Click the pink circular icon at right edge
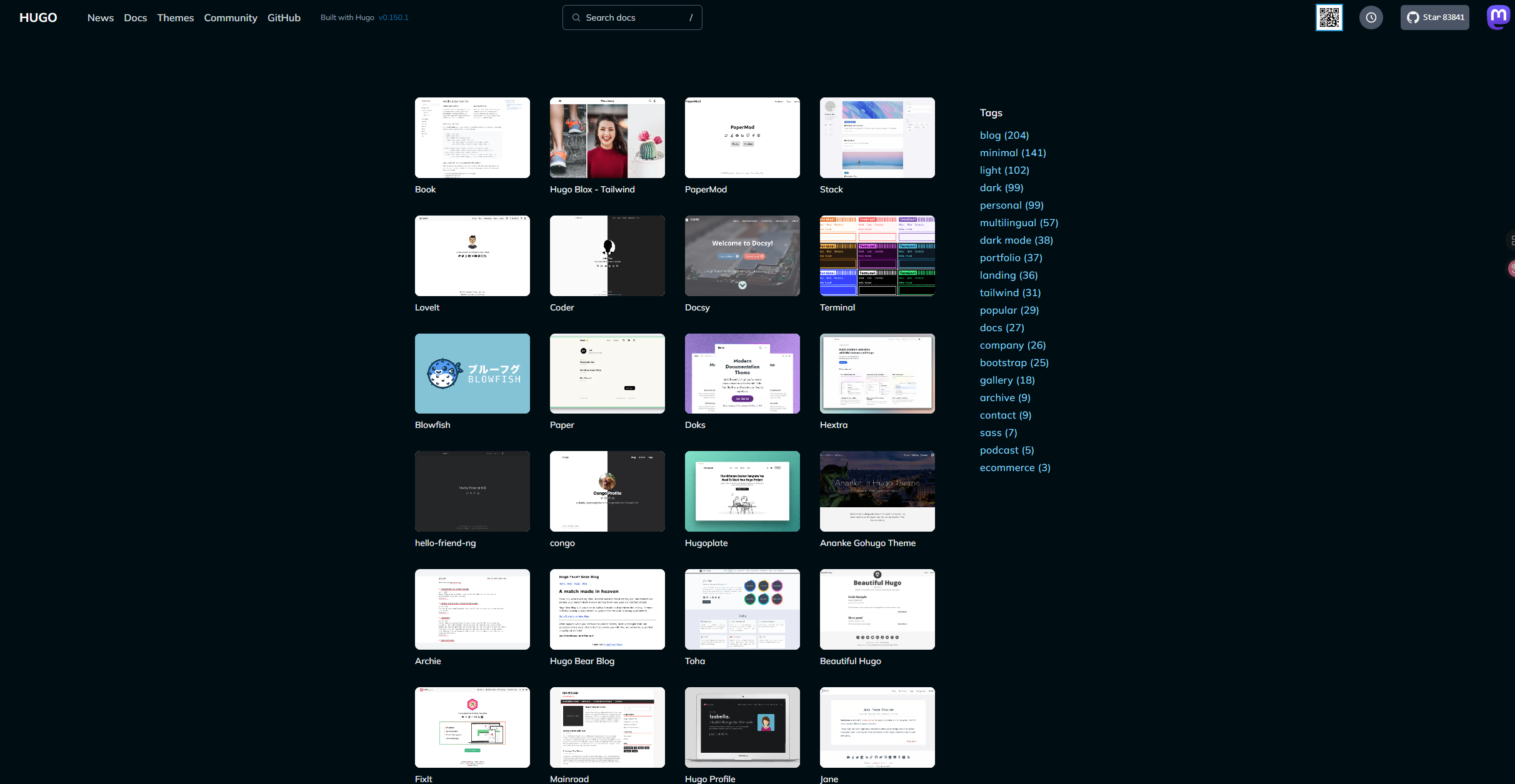Image resolution: width=1515 pixels, height=784 pixels. (x=1511, y=269)
